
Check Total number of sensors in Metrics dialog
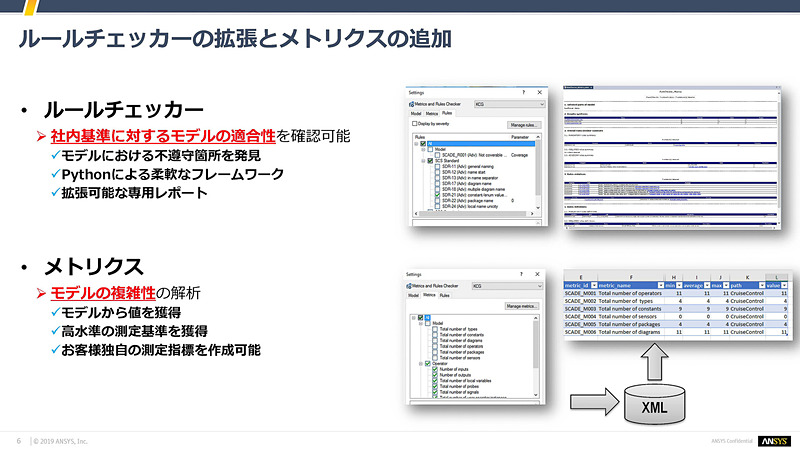tap(435, 357)
